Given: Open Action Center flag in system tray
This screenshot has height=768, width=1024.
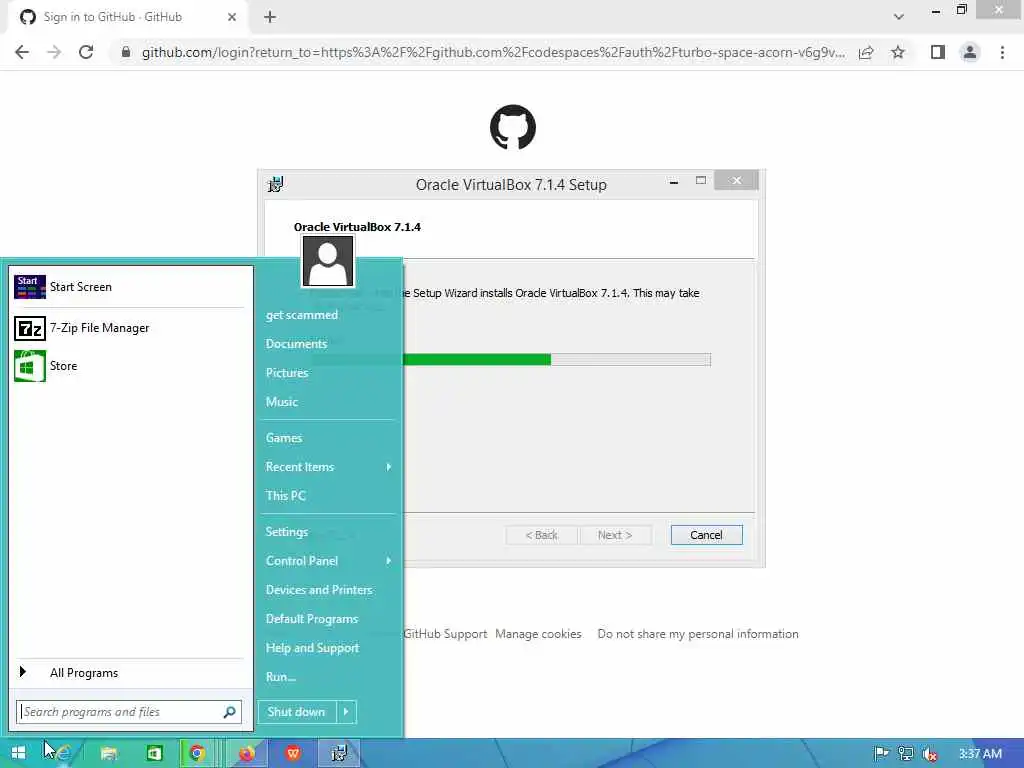Looking at the screenshot, I should tap(881, 754).
